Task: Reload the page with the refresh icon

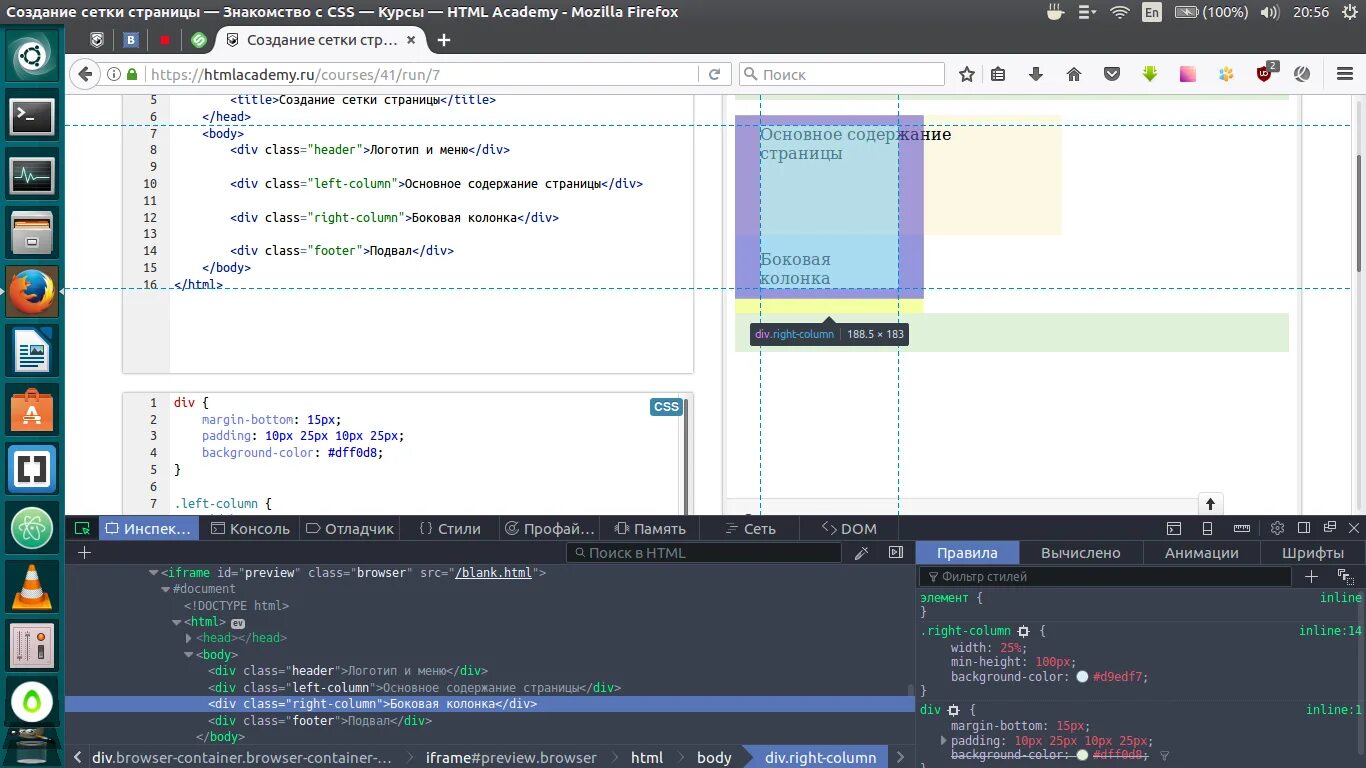Action: [714, 74]
